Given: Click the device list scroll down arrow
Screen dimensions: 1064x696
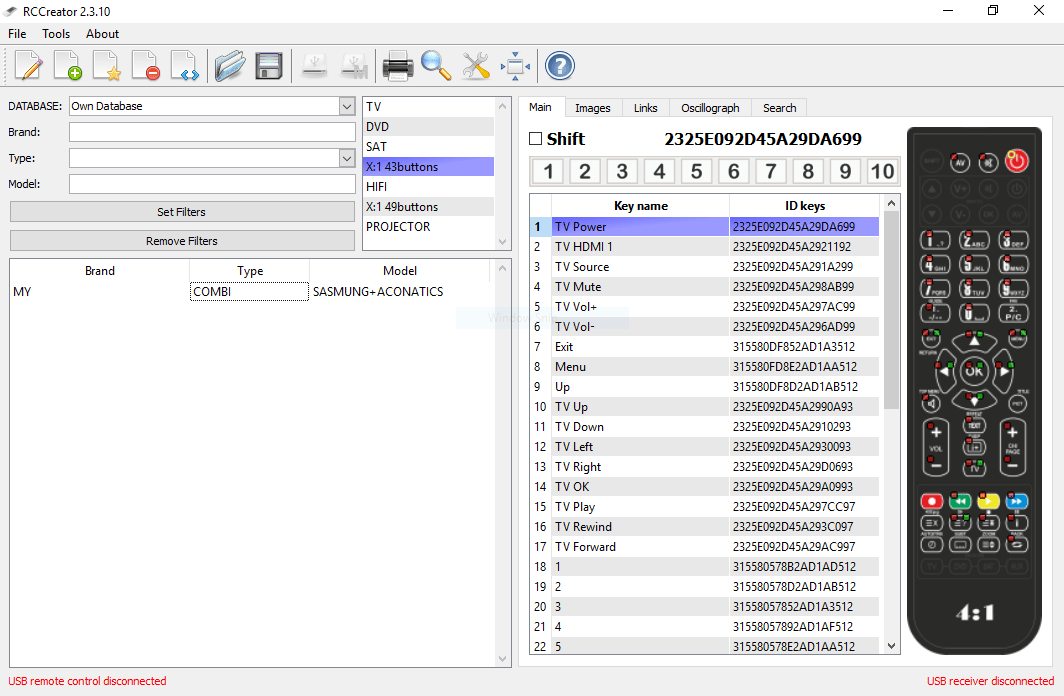Looking at the screenshot, I should [x=502, y=241].
